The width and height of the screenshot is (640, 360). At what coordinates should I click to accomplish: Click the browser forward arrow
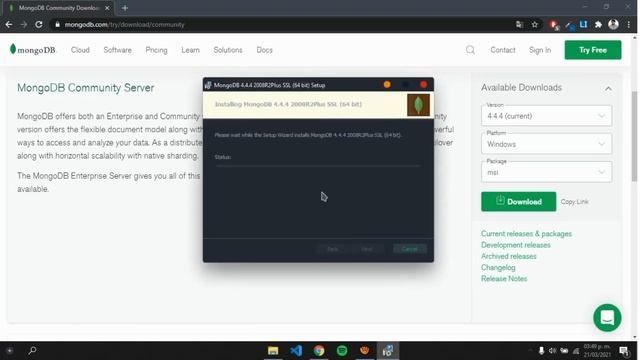click(24, 24)
